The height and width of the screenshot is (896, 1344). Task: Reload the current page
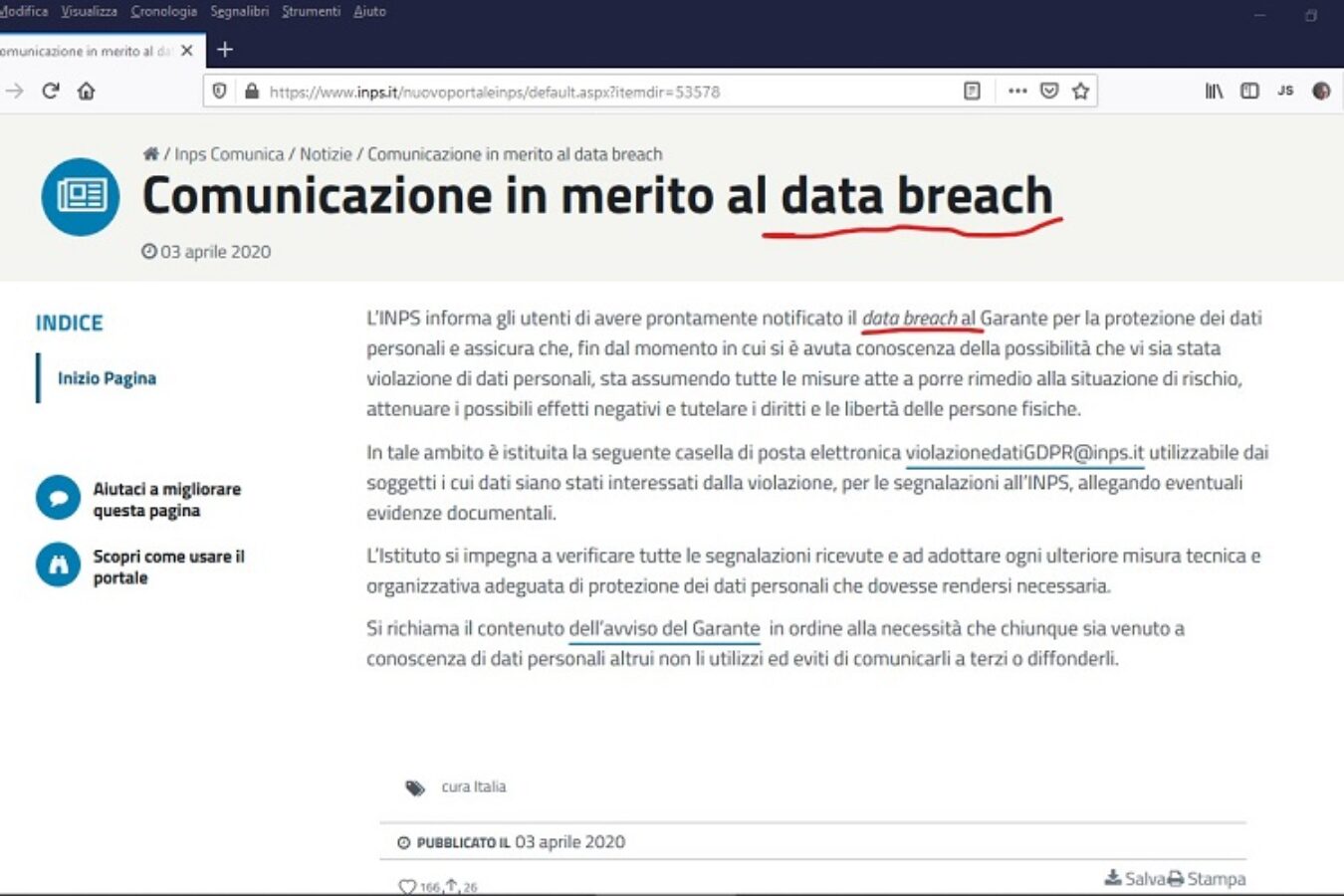click(x=51, y=91)
